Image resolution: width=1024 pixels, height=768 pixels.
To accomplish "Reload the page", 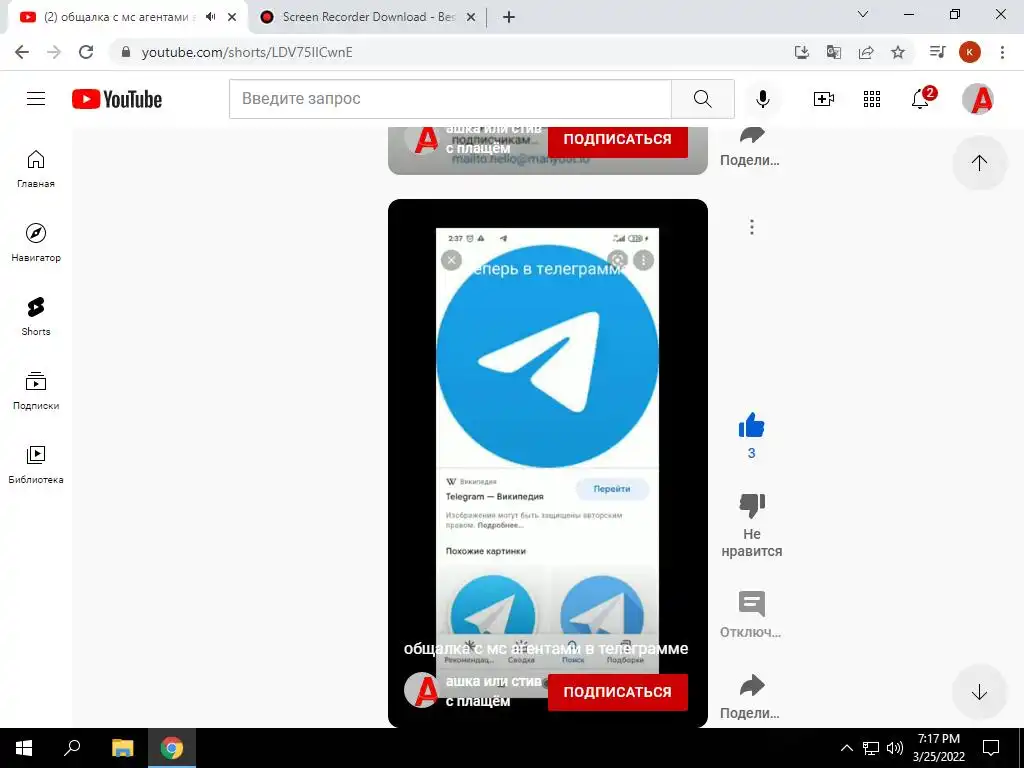I will (86, 52).
